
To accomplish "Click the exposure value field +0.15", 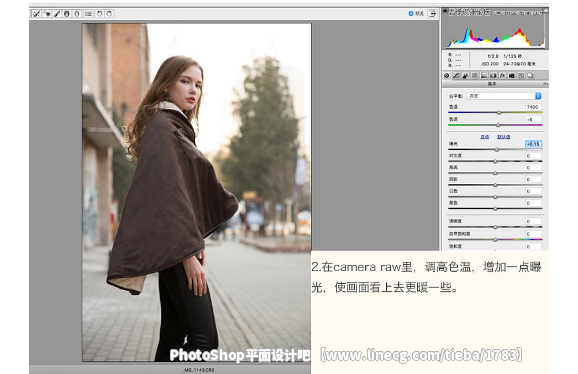I will click(533, 144).
